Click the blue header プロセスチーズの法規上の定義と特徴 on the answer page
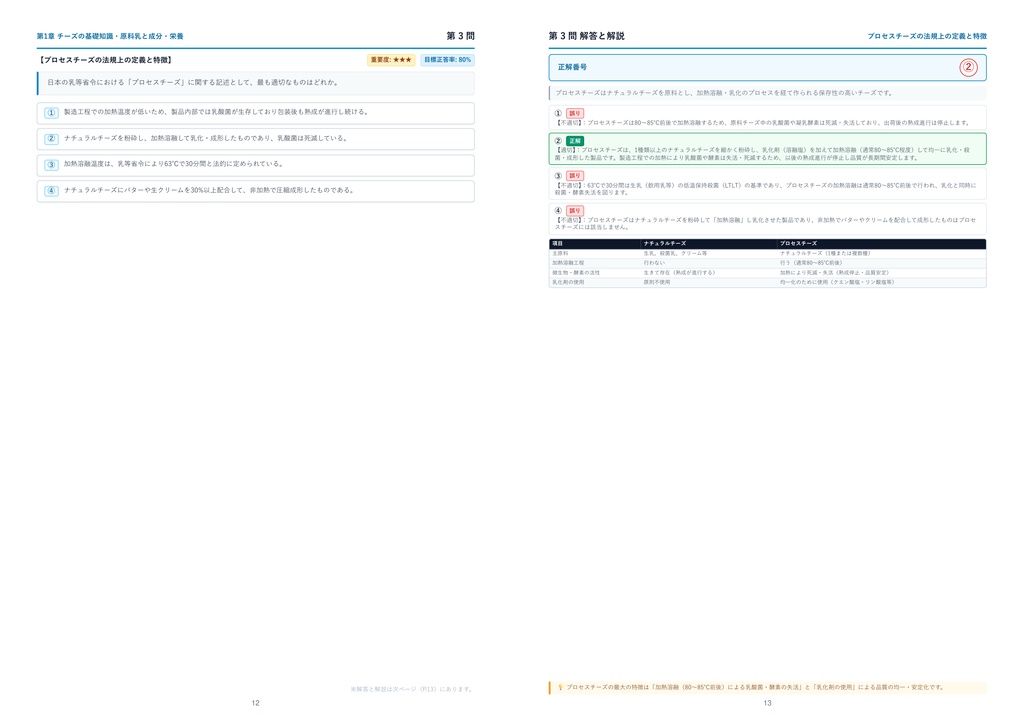 coord(927,37)
